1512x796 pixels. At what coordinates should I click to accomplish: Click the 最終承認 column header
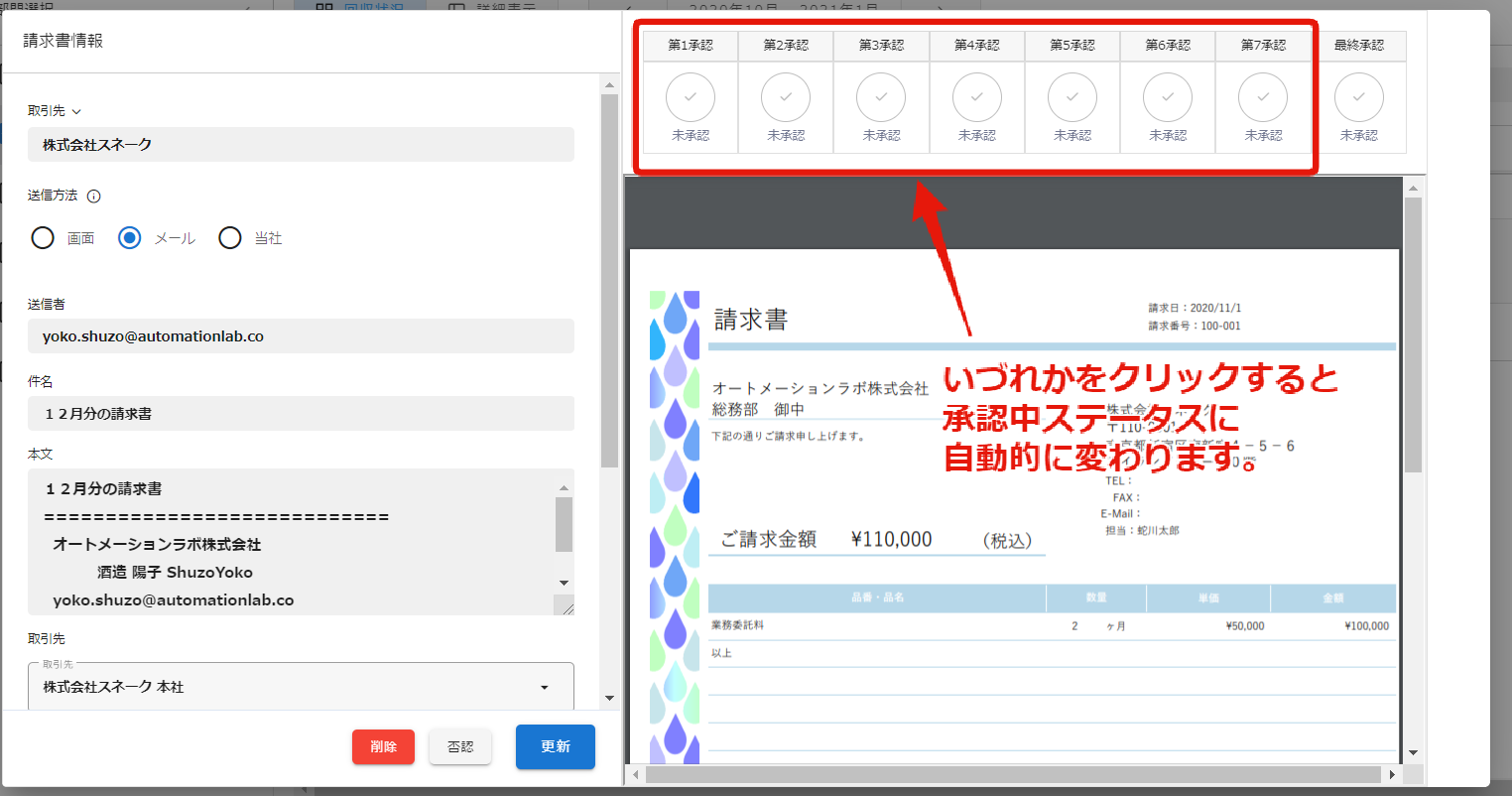pos(1359,46)
